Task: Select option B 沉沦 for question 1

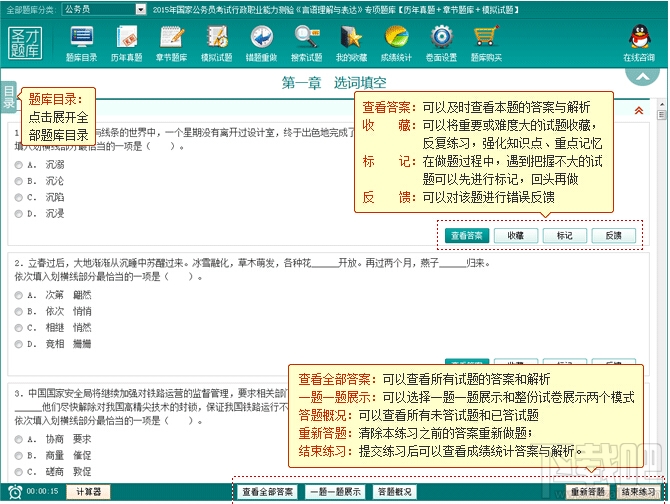Action: (x=18, y=181)
